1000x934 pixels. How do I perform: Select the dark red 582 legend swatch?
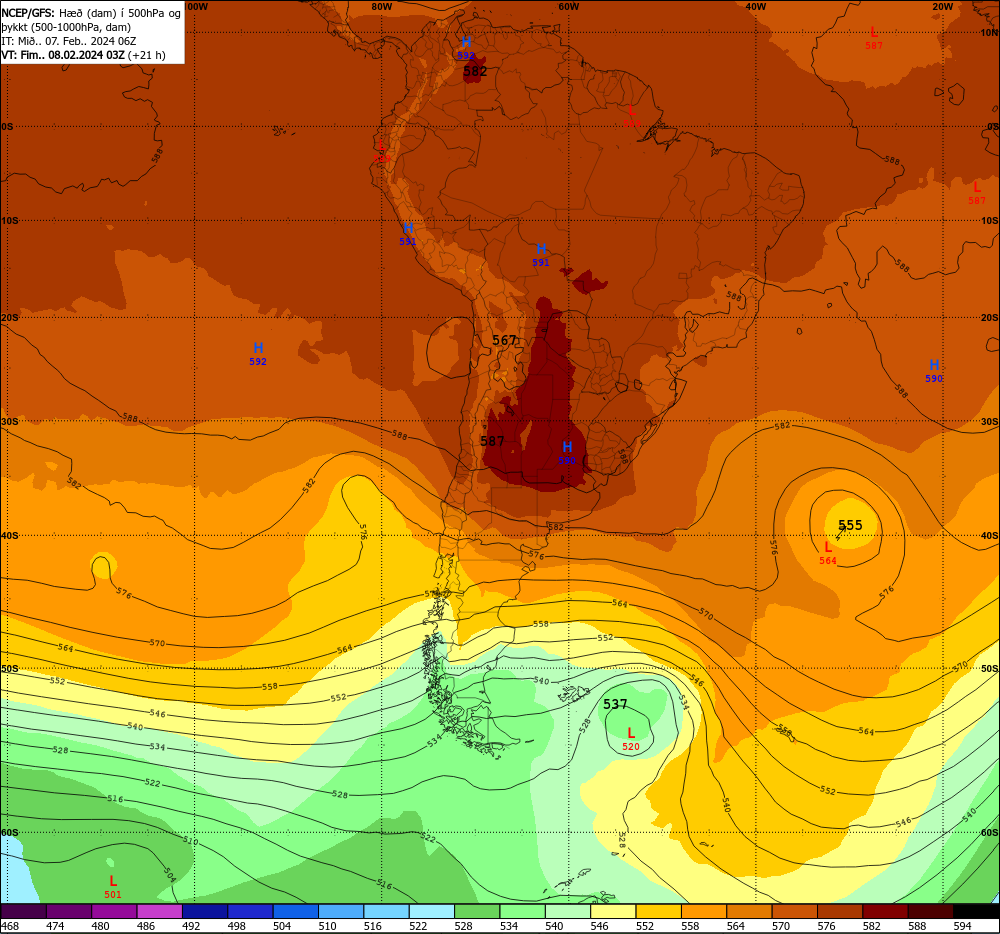point(885,911)
